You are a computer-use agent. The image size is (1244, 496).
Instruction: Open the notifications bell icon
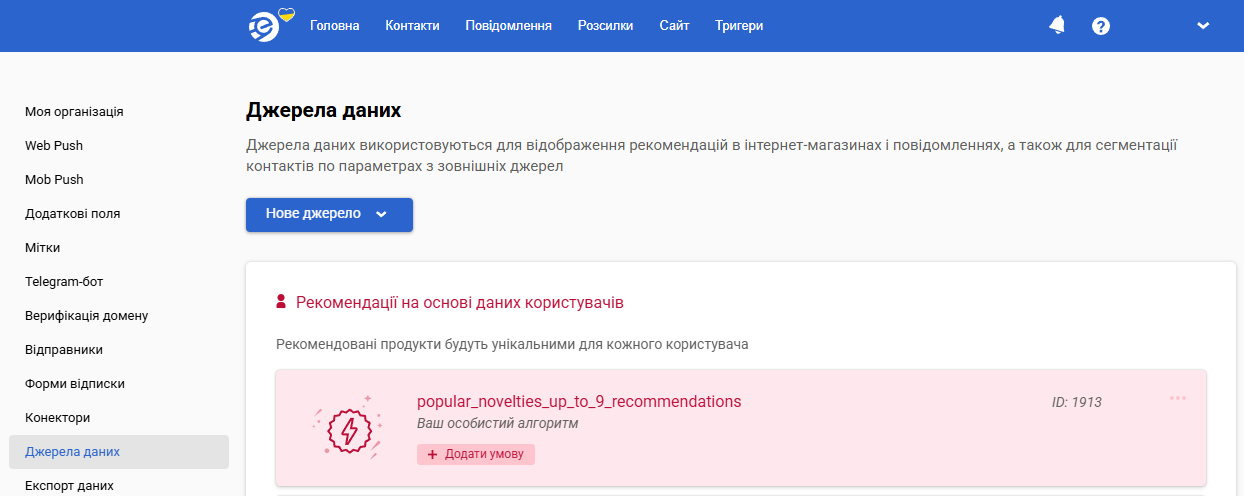pyautogui.click(x=1057, y=26)
